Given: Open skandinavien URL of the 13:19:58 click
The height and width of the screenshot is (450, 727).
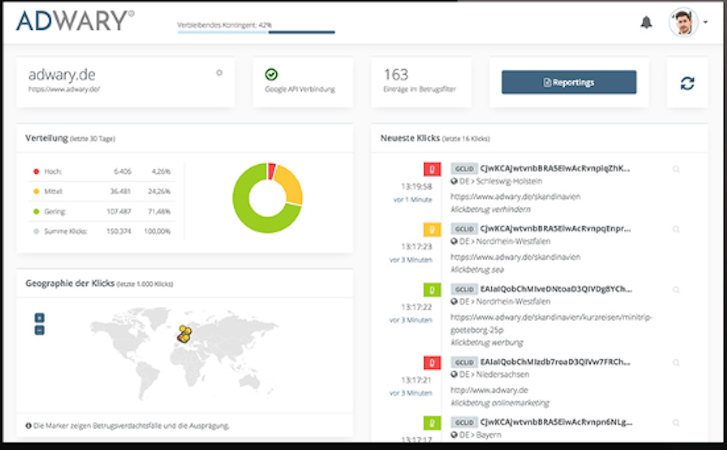Looking at the screenshot, I should tap(515, 196).
